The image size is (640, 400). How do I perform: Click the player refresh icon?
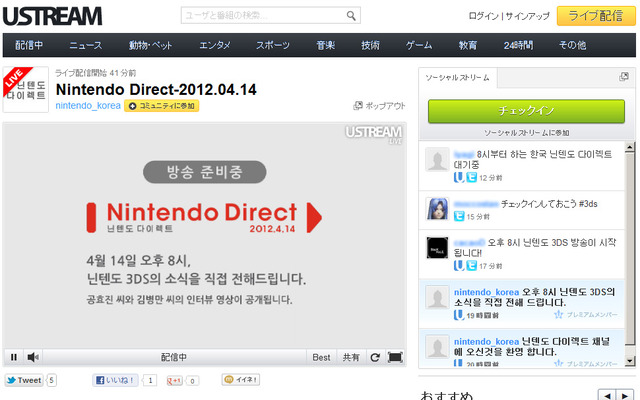375,357
